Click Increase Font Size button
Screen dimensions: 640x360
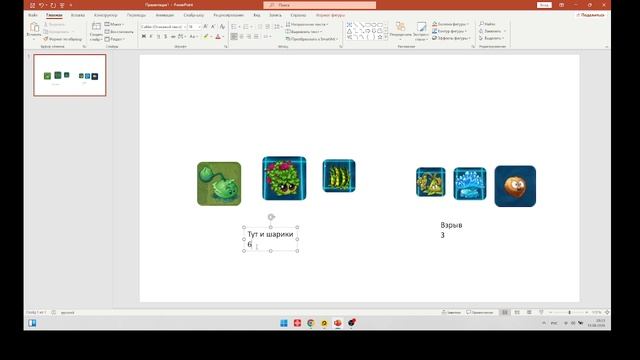tap(205, 27)
